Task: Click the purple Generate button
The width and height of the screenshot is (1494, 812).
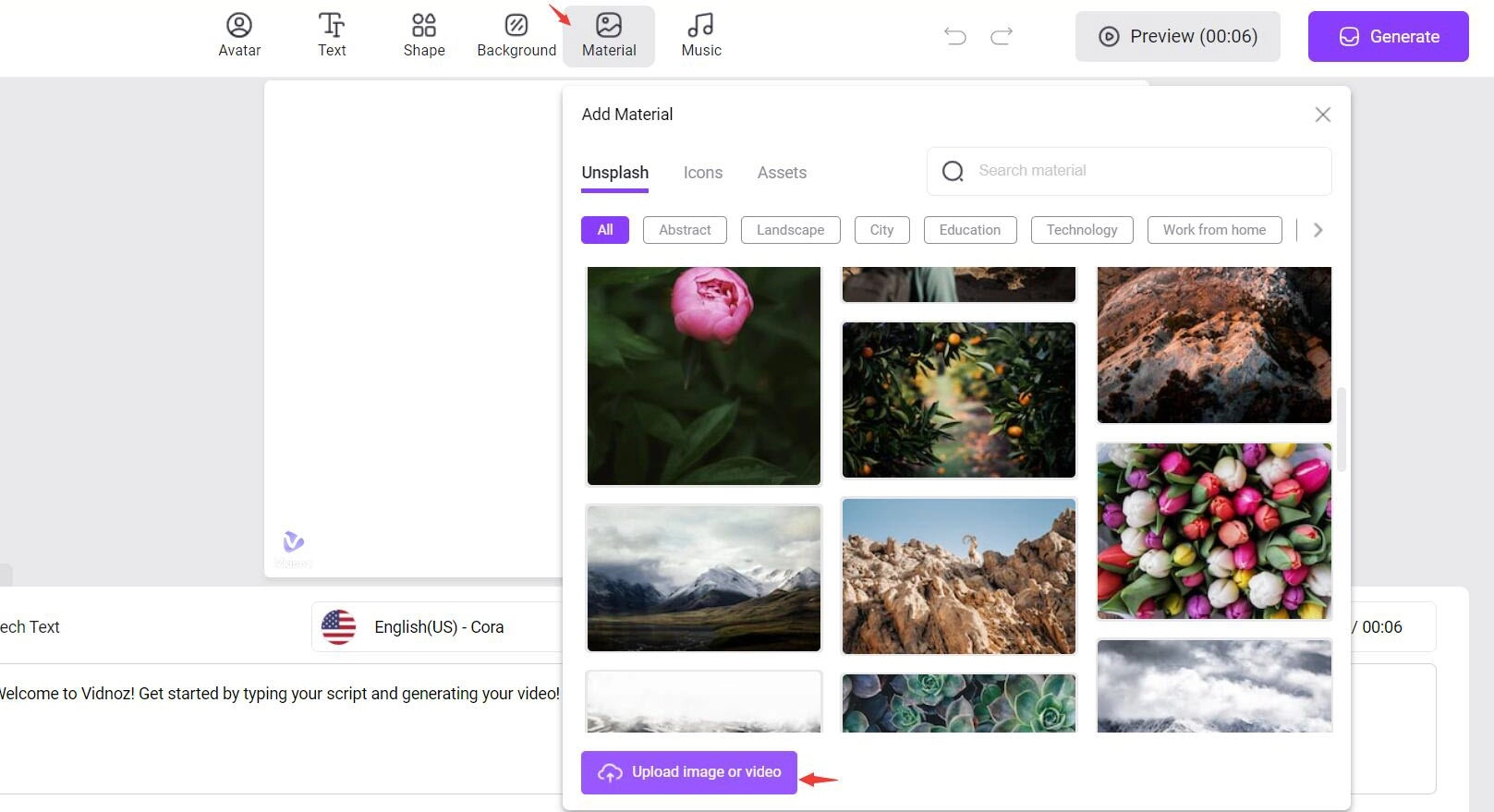Action: [1388, 37]
